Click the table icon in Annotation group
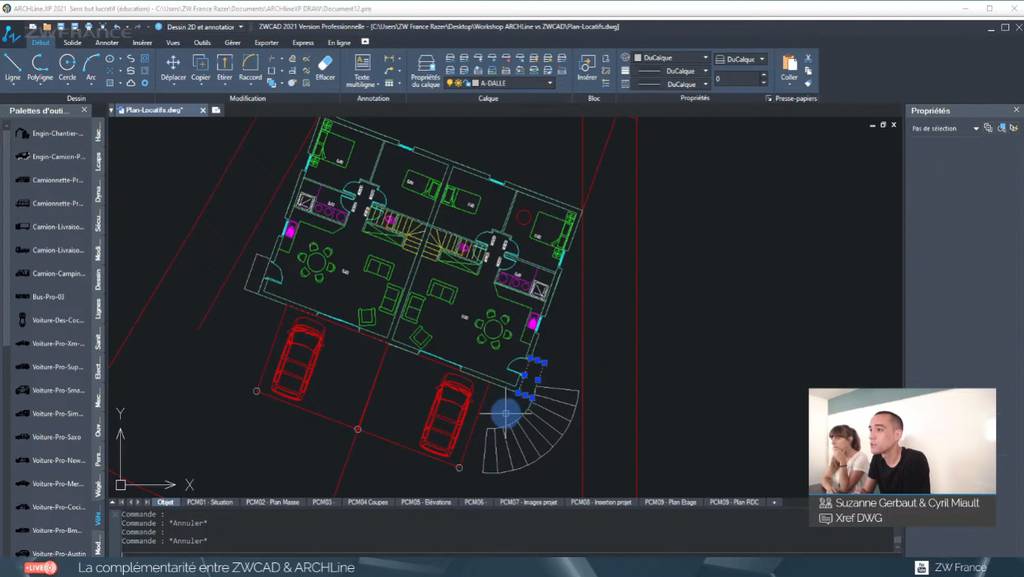 pos(389,83)
